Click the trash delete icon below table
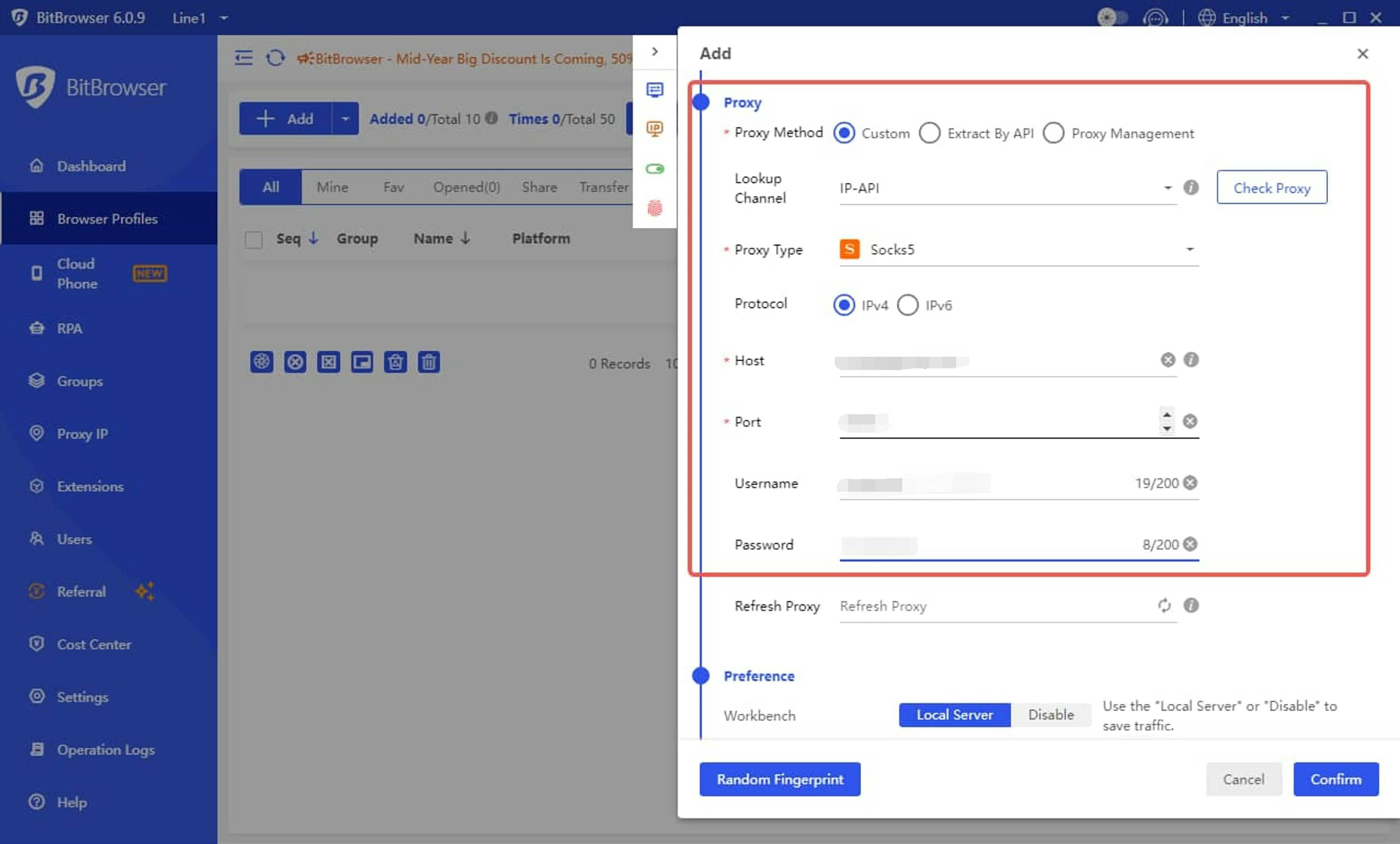 point(429,362)
